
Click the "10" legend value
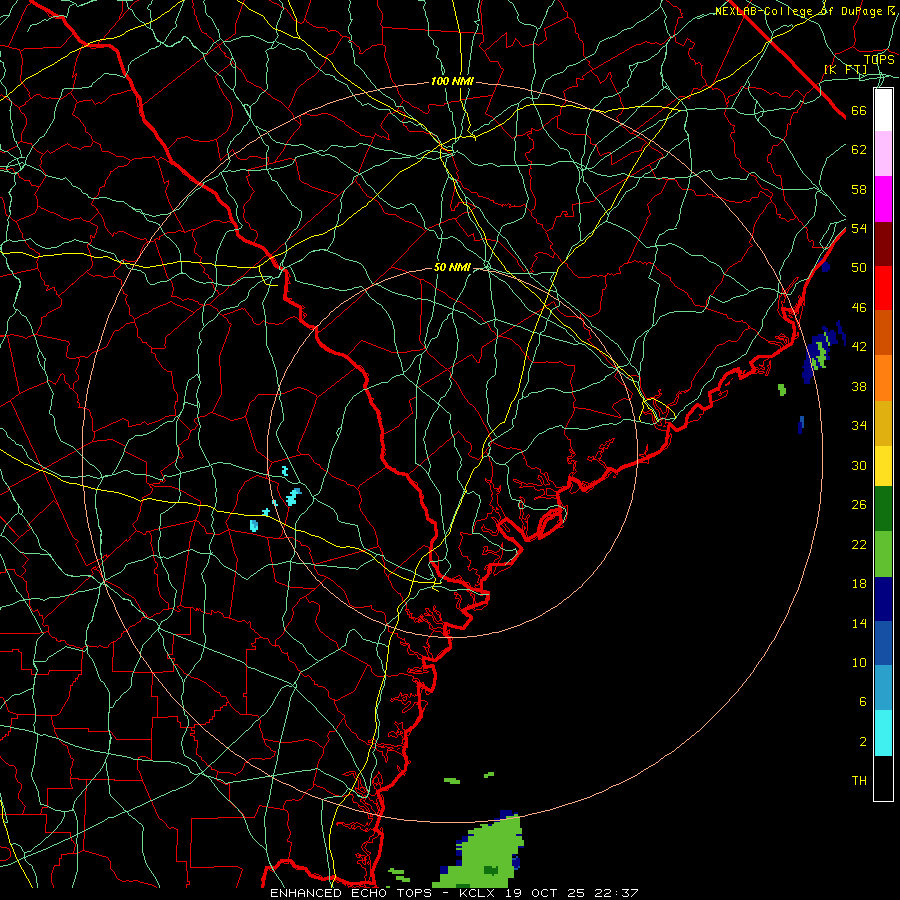859,662
